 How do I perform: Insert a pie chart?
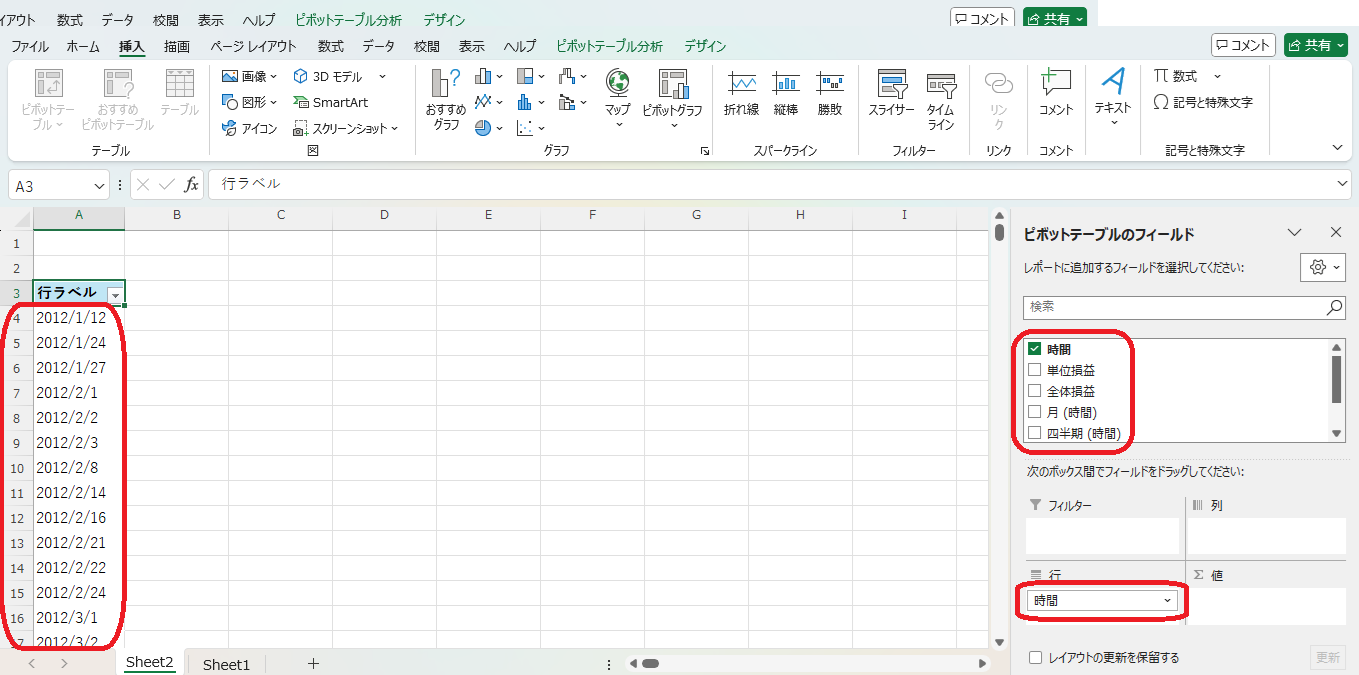(489, 128)
